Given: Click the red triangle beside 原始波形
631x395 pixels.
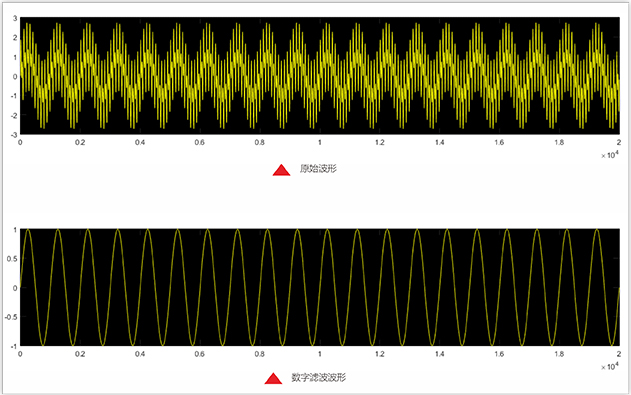Looking at the screenshot, I should pos(281,170).
